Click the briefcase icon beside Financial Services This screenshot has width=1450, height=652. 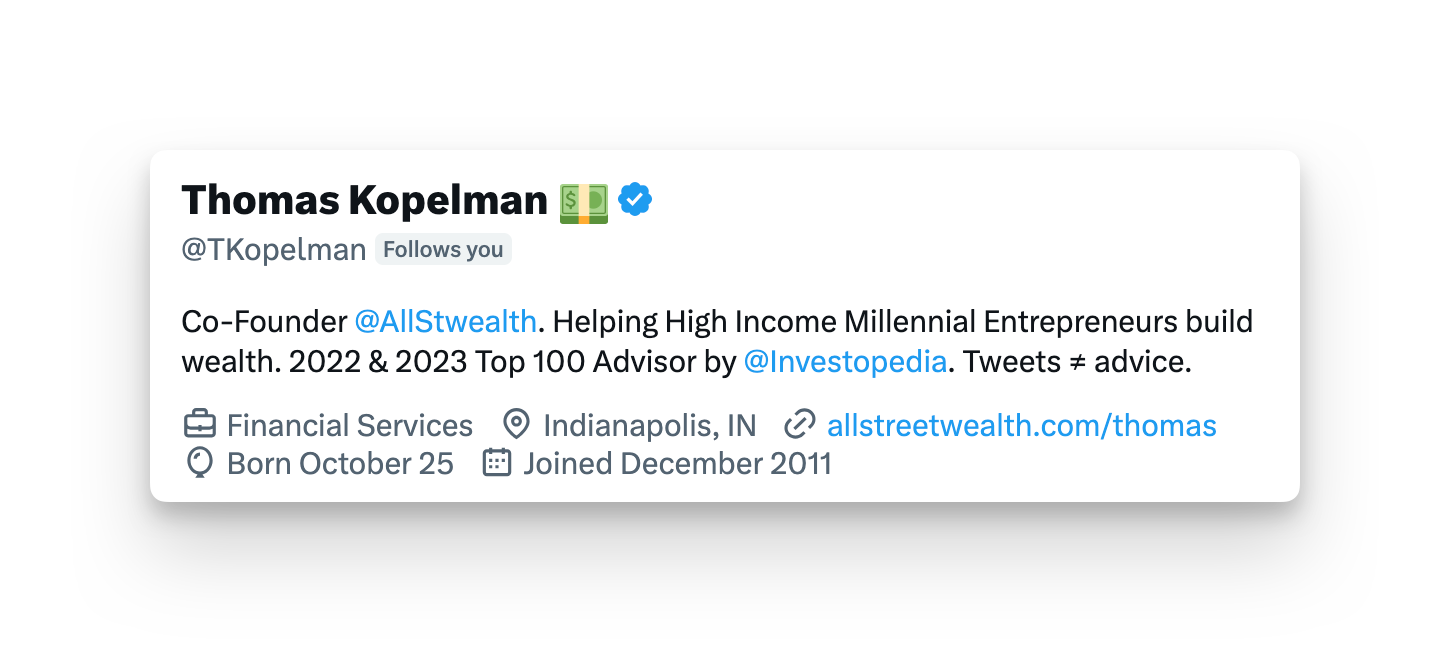point(200,425)
